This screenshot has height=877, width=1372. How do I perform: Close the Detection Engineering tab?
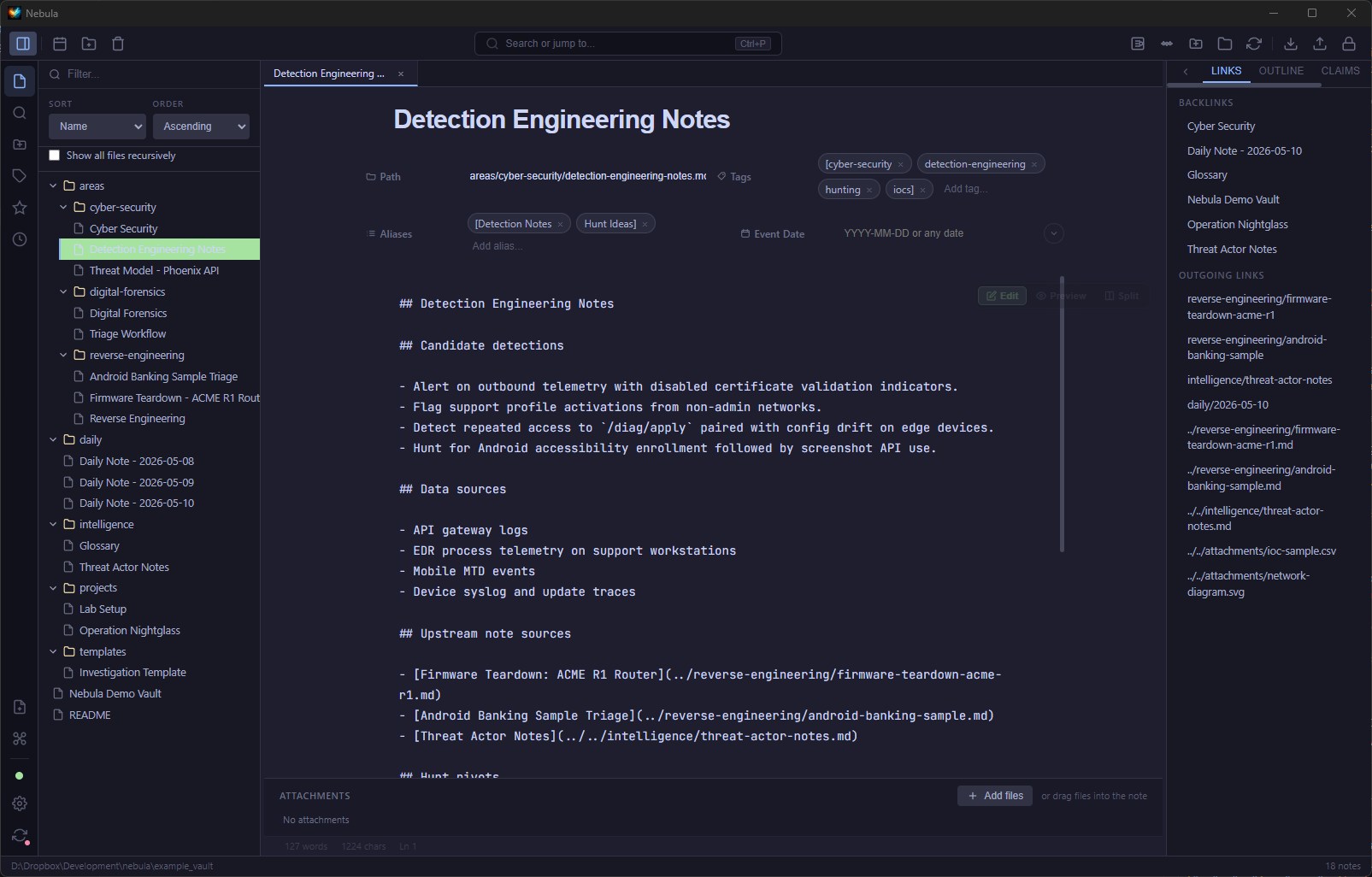pos(401,74)
